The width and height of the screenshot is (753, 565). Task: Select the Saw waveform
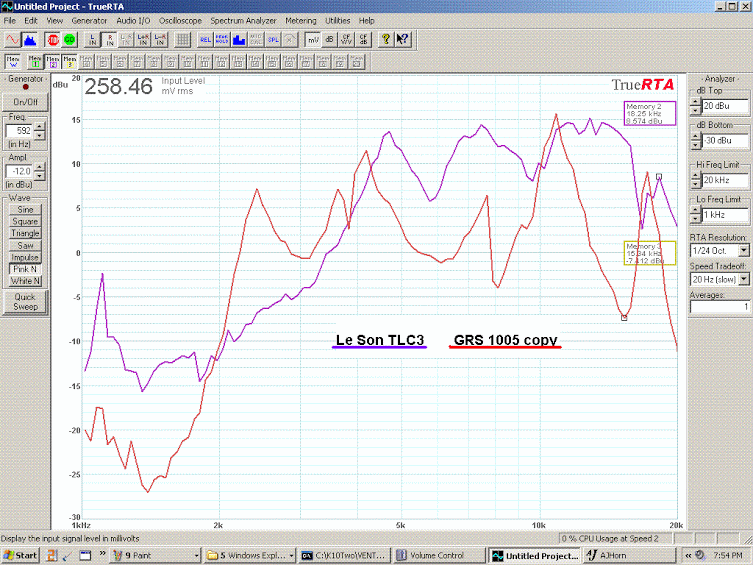click(x=25, y=245)
